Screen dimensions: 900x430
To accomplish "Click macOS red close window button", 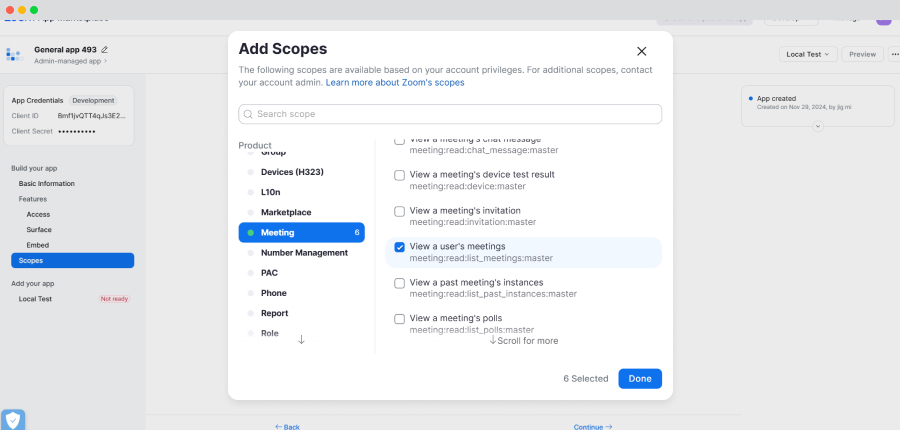I will tap(10, 10).
